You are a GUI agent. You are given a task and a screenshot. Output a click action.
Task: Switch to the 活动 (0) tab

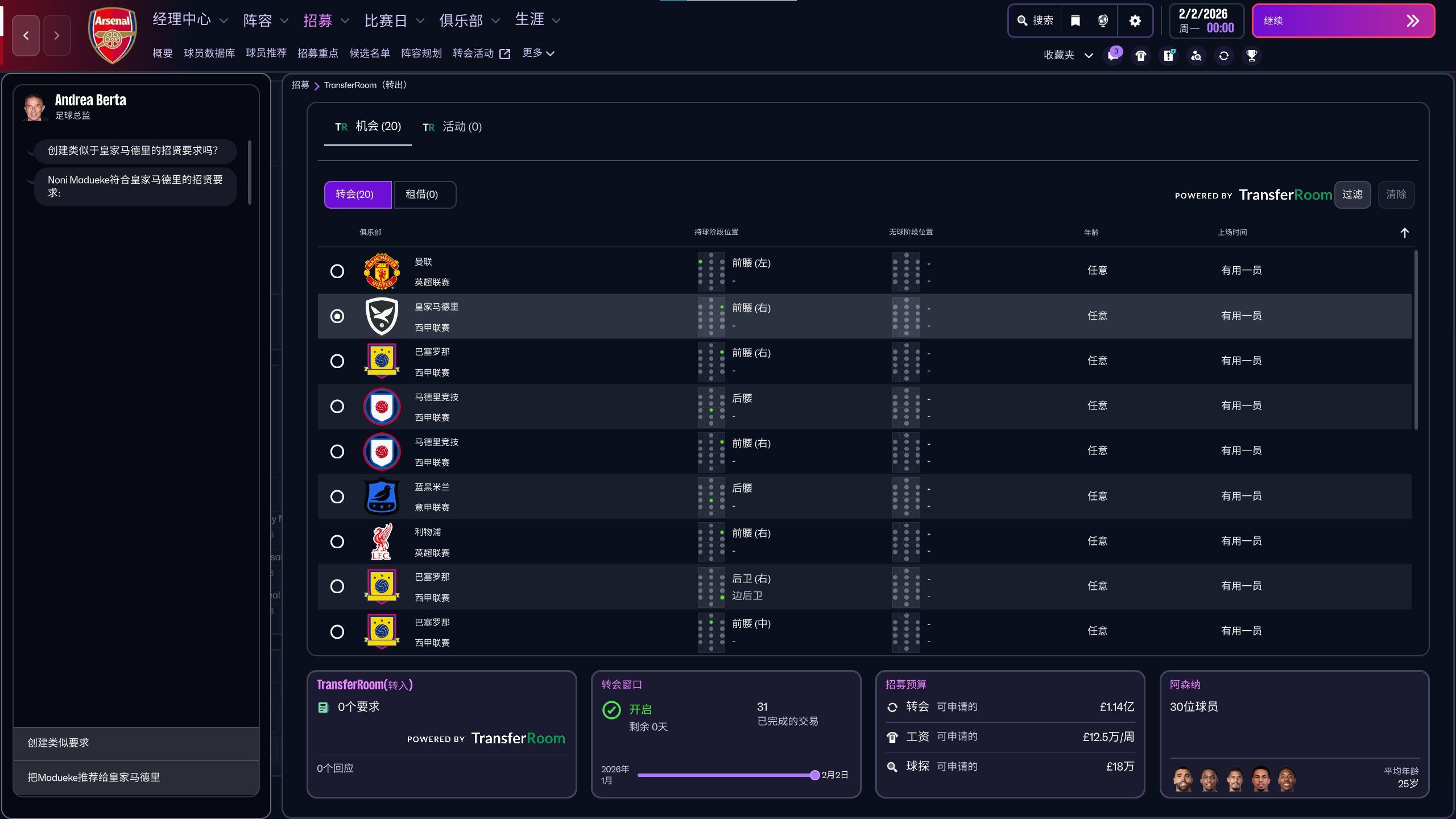(453, 127)
